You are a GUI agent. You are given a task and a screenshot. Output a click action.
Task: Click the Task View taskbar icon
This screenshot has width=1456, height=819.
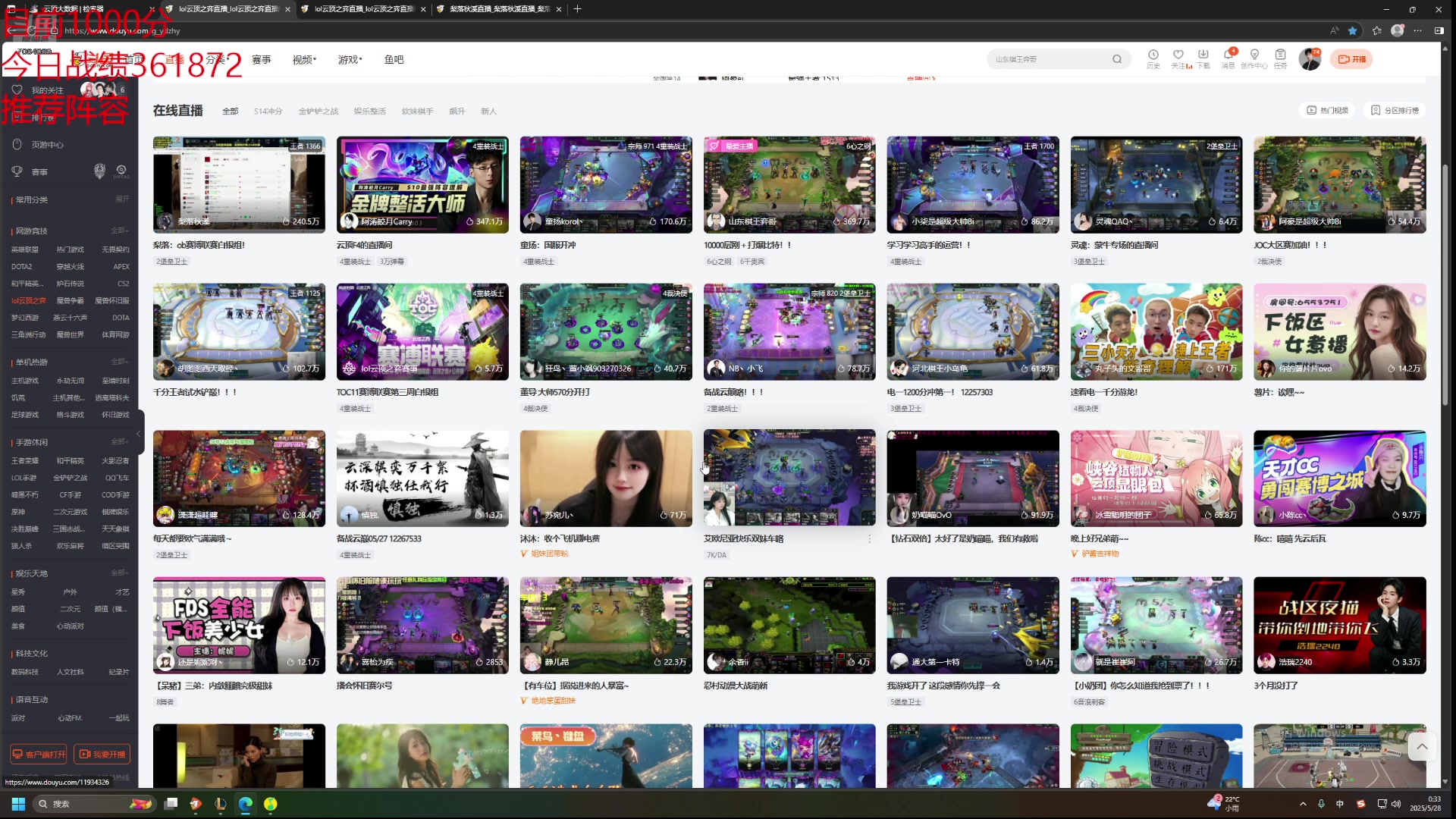pos(171,804)
